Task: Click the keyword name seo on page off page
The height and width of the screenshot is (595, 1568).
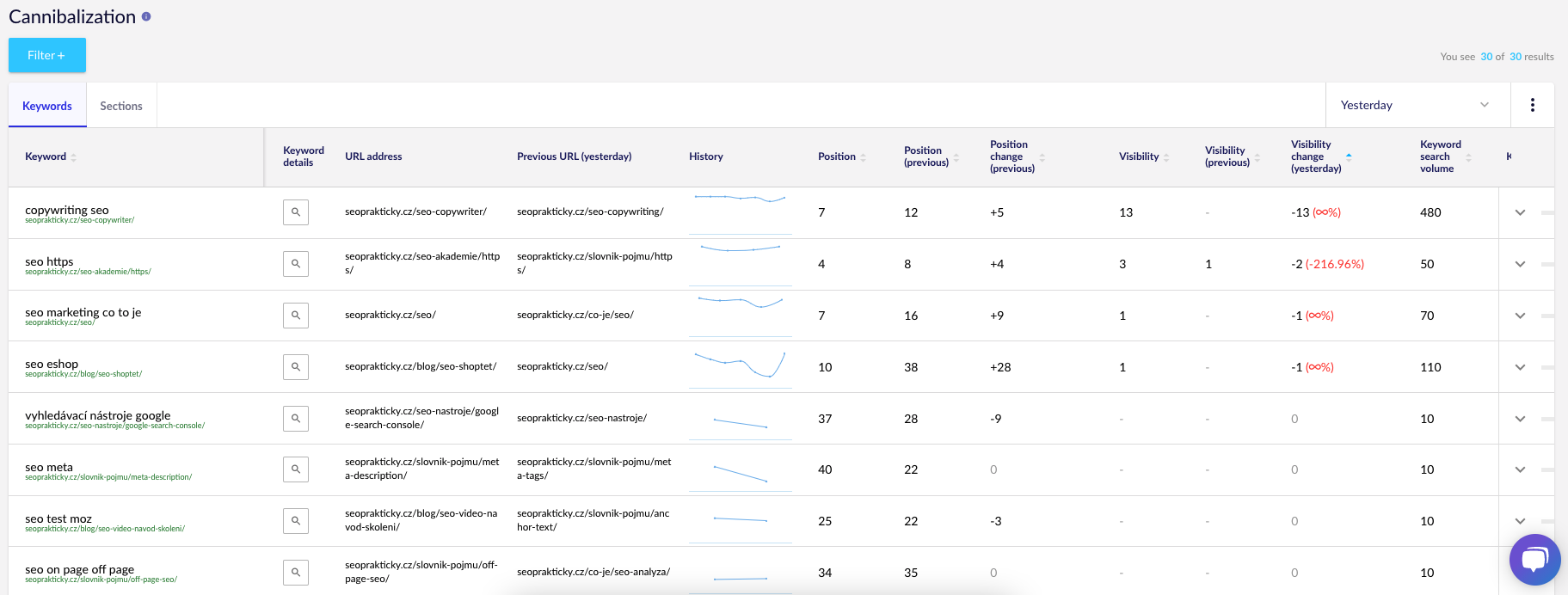Action: (80, 569)
